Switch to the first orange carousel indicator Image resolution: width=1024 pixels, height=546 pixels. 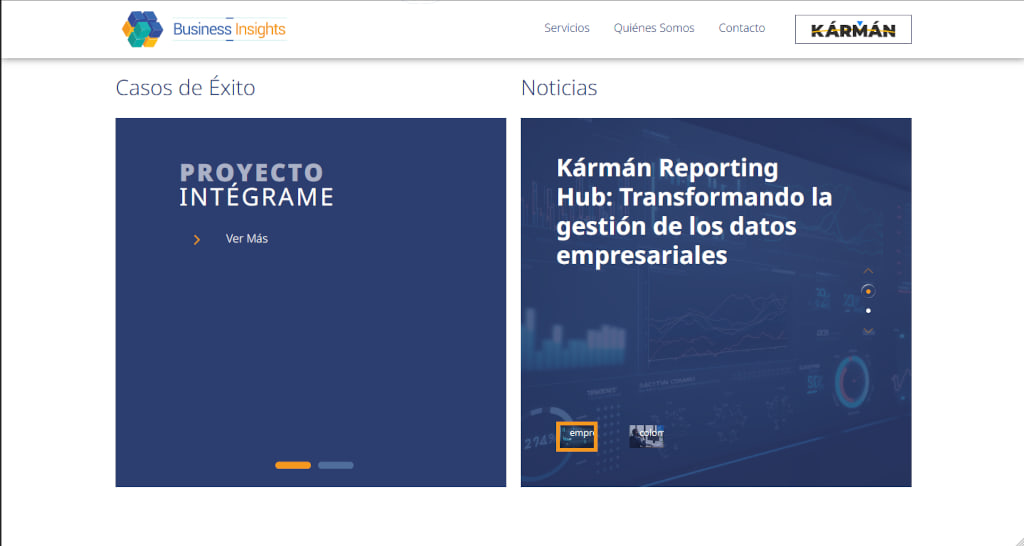pos(293,465)
